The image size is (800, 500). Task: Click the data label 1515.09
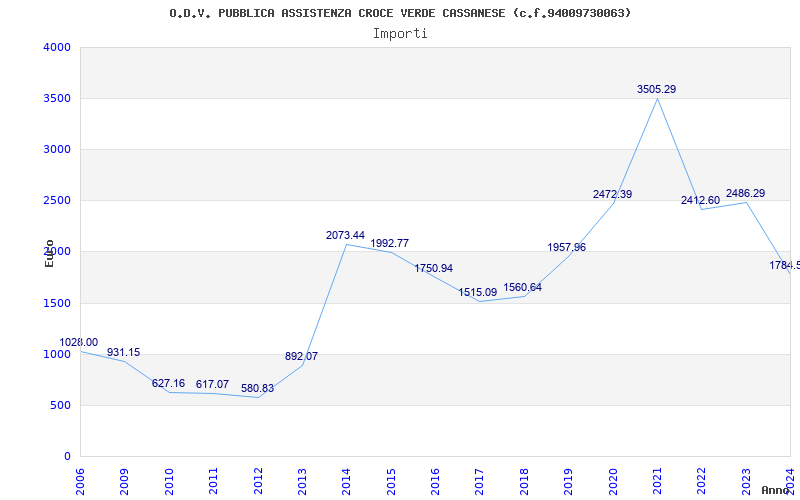[478, 292]
